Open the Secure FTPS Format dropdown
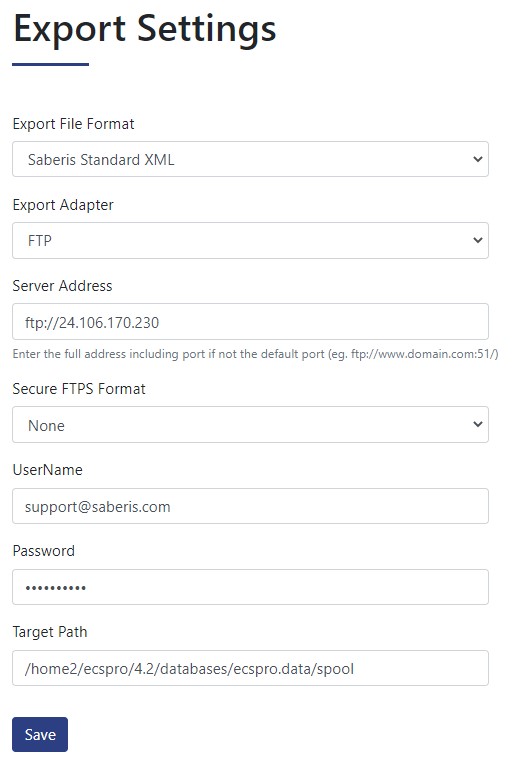This screenshot has height=762, width=526. coord(250,425)
